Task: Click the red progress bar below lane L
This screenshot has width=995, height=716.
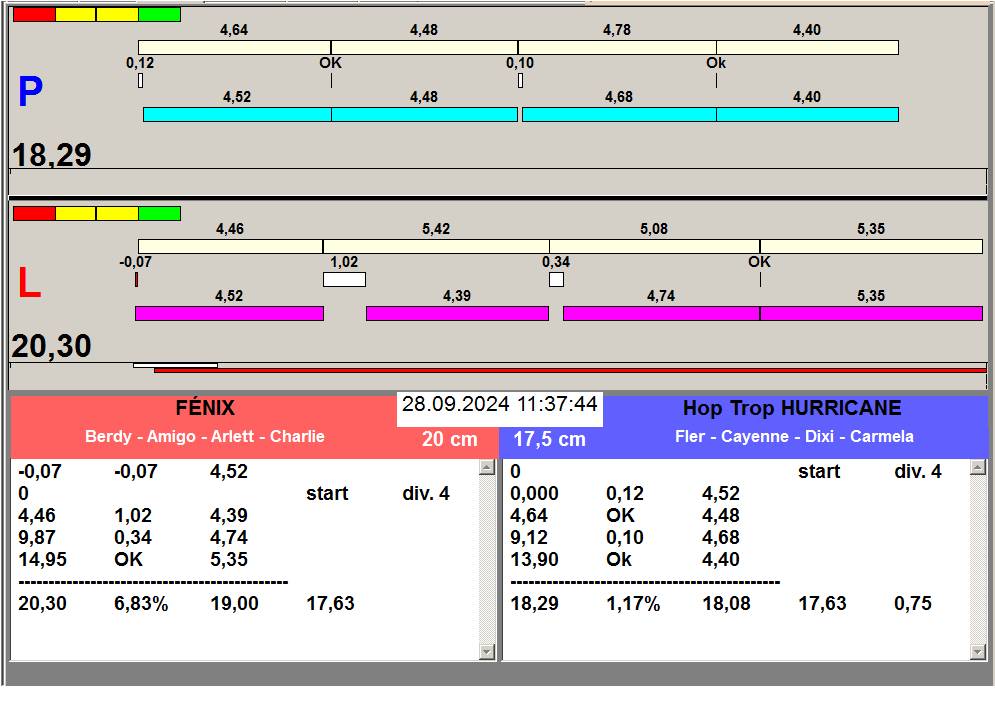Action: pyautogui.click(x=570, y=370)
